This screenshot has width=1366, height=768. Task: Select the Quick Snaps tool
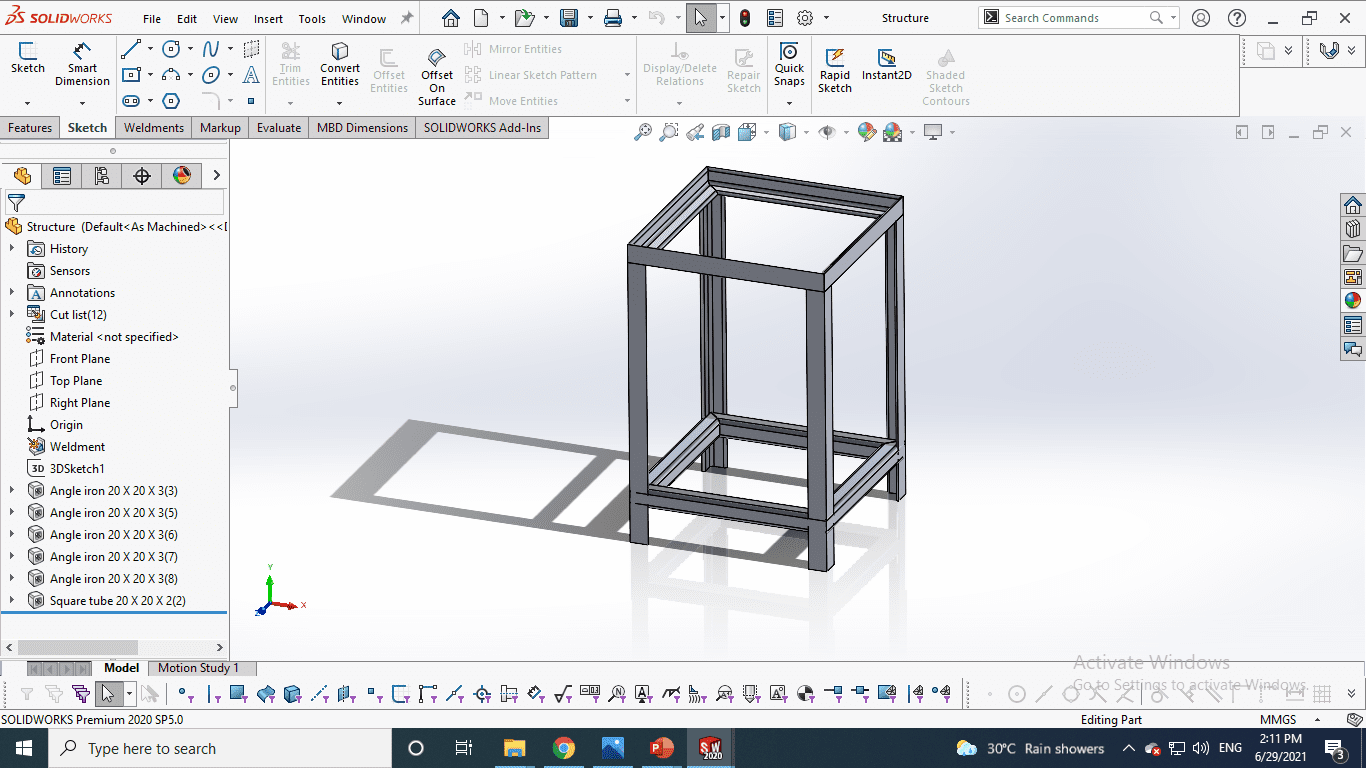(x=789, y=65)
